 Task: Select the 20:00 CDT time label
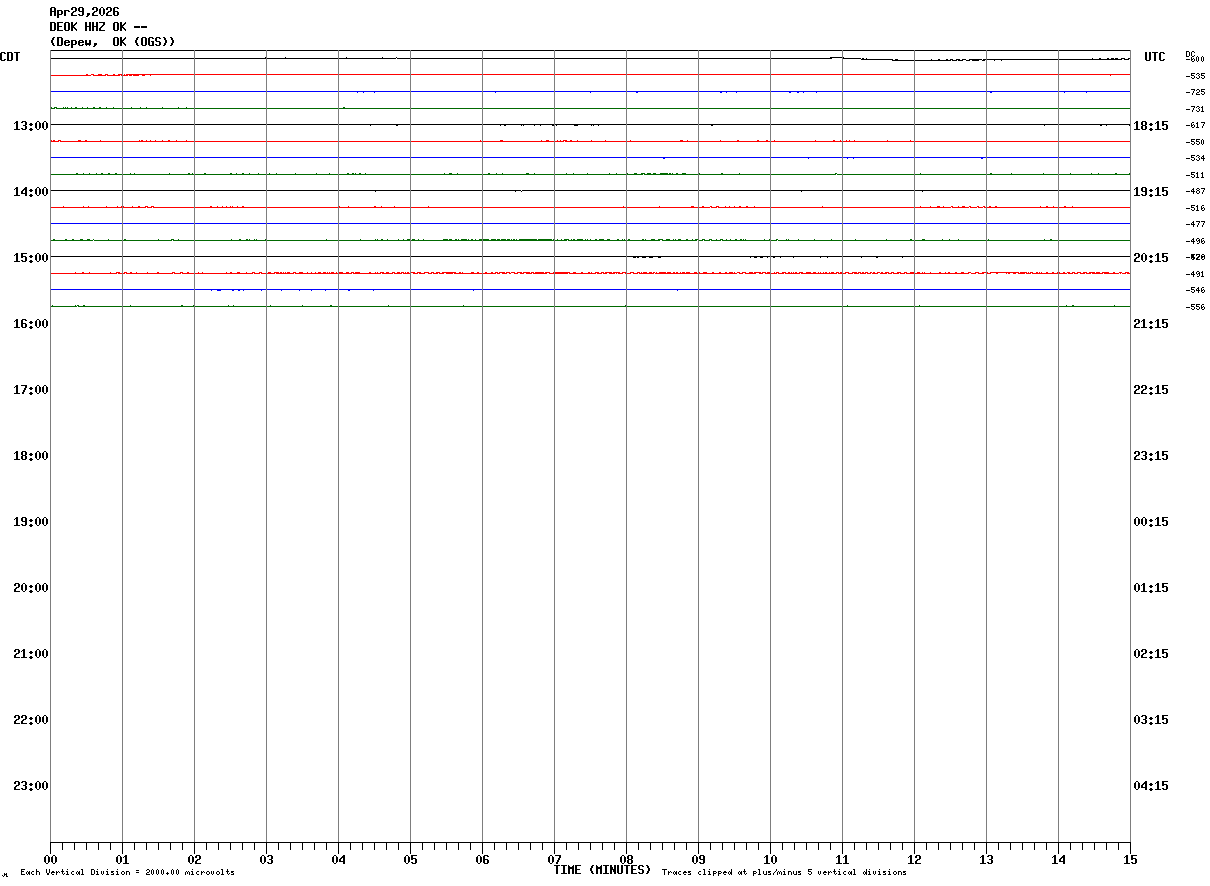[x=30, y=588]
